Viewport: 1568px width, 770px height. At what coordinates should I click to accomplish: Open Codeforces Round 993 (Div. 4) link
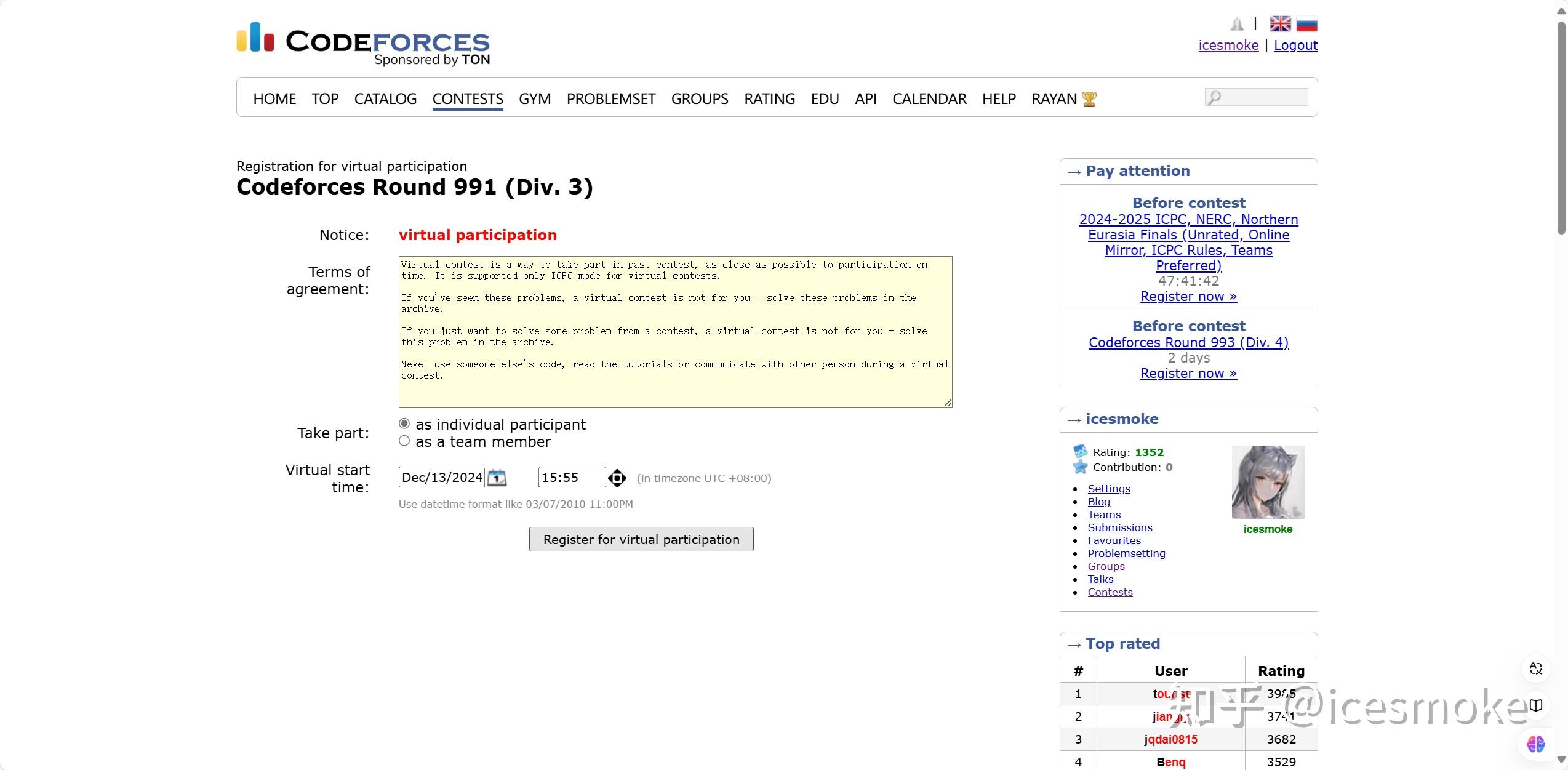click(x=1188, y=342)
